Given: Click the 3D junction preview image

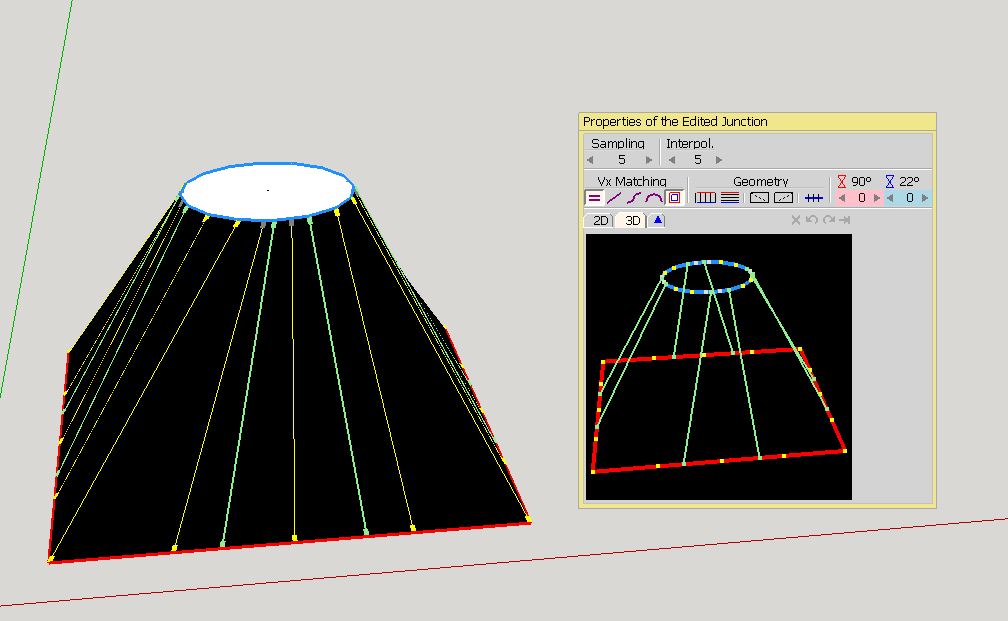Looking at the screenshot, I should point(718,366).
